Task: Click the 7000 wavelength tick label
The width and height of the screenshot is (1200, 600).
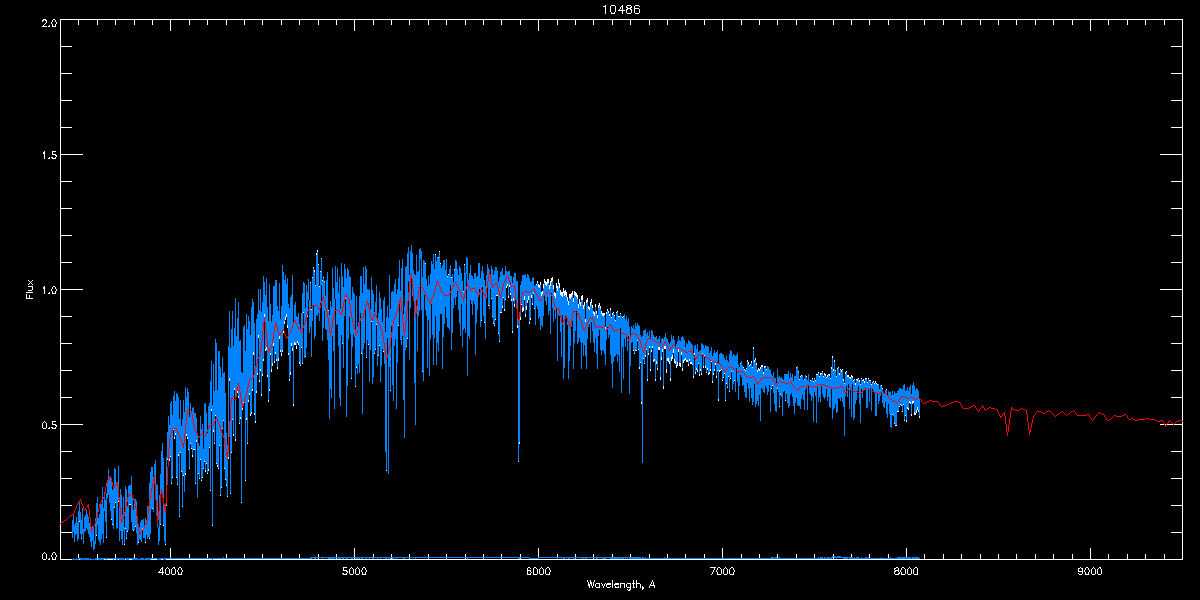Action: click(x=722, y=572)
